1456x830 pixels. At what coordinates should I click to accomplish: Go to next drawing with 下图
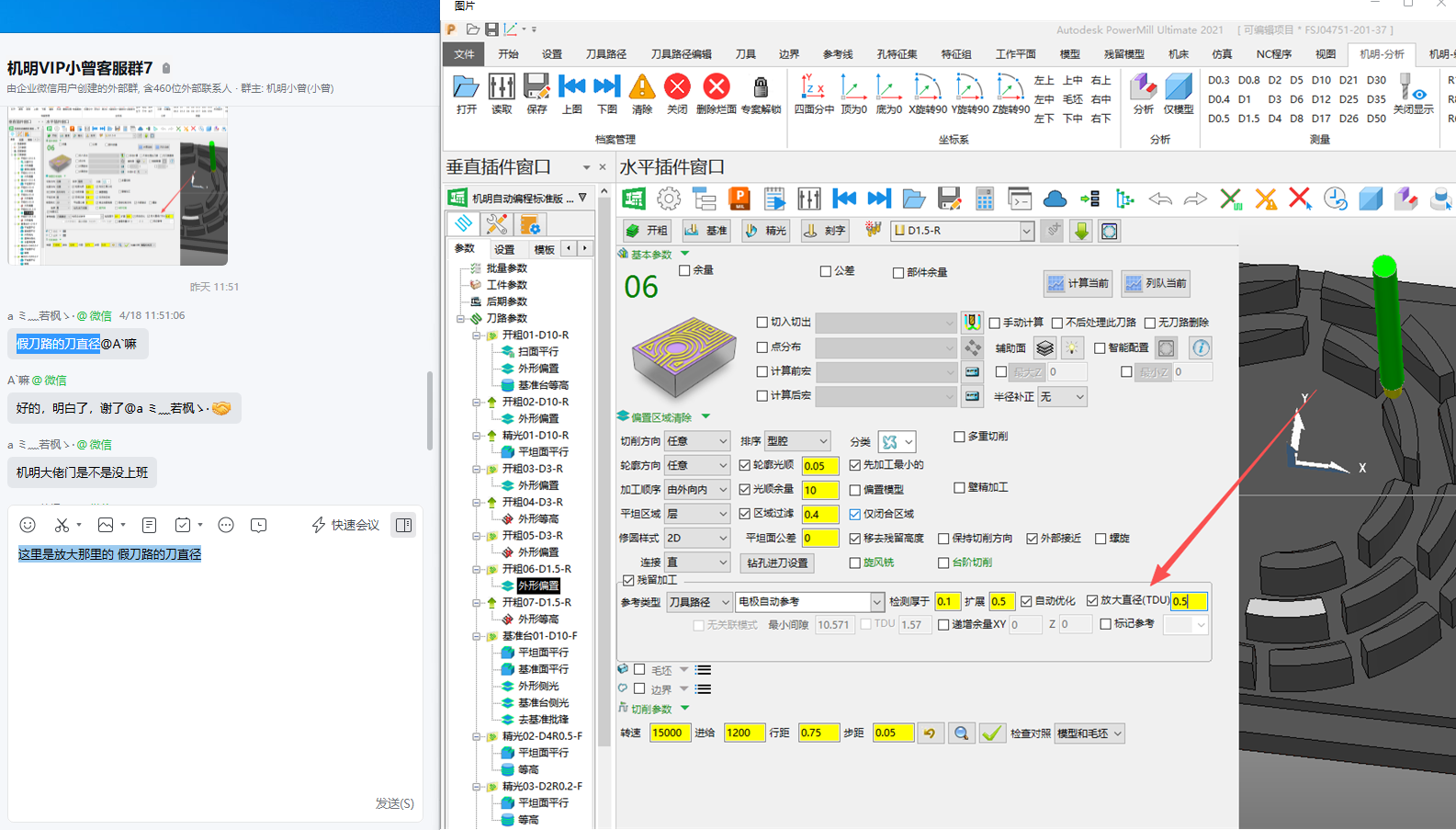click(x=606, y=88)
